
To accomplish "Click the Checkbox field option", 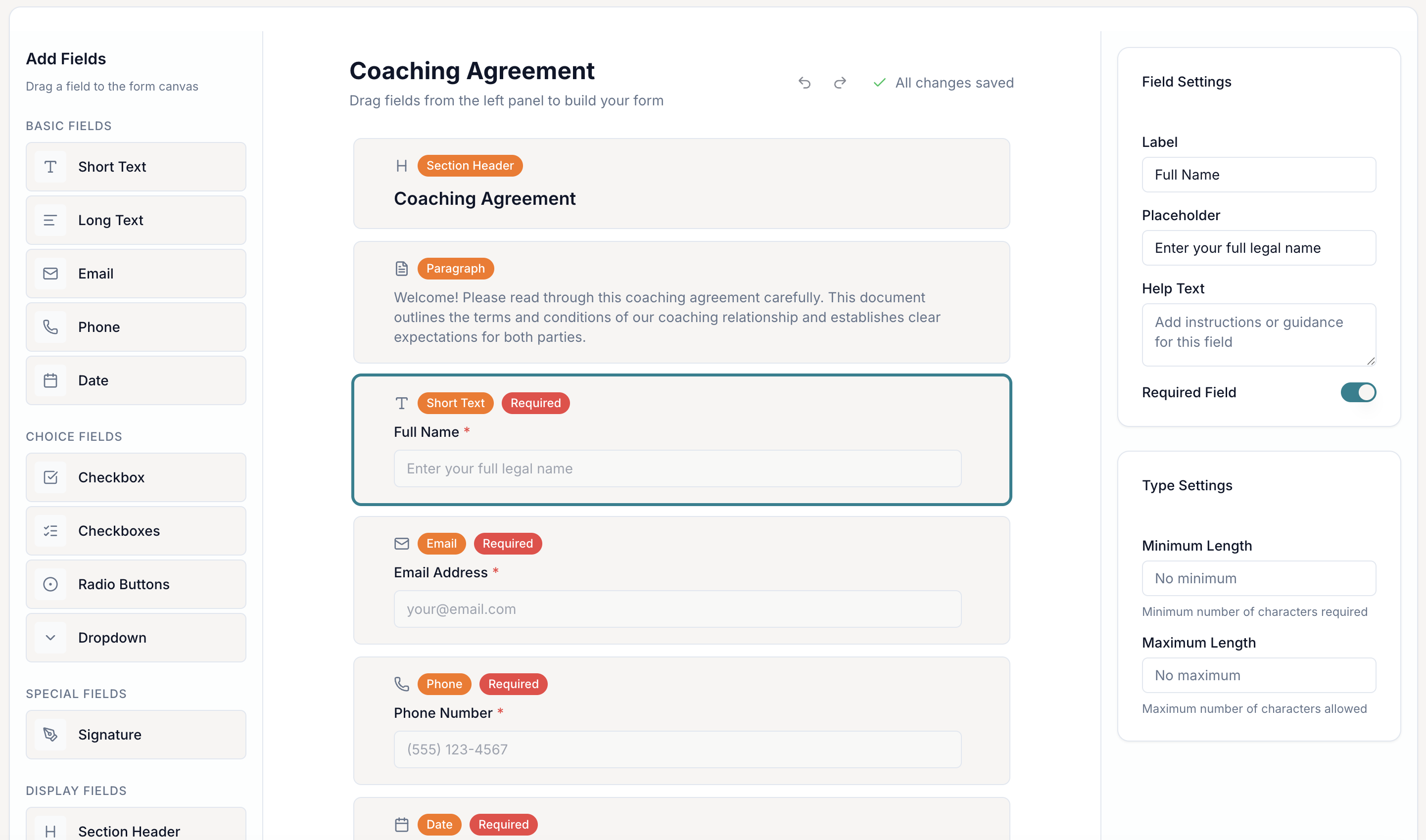I will (x=135, y=477).
